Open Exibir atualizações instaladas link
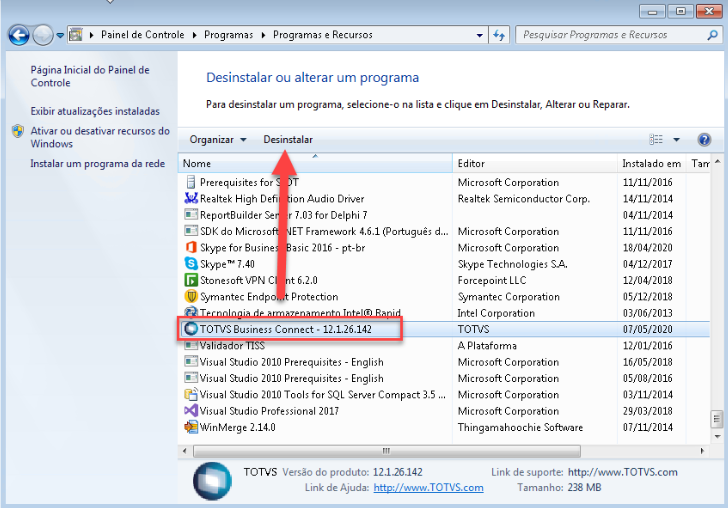Screen dimensions: 728x508 click(x=95, y=111)
